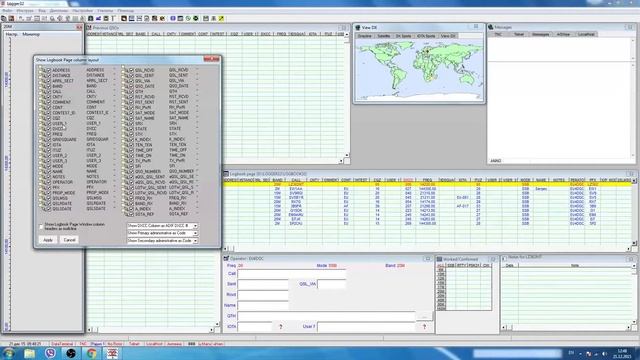Toggle the GRIDSQUARE column checkbox
Image resolution: width=640 pixels, height=360 pixels.
coord(49,140)
